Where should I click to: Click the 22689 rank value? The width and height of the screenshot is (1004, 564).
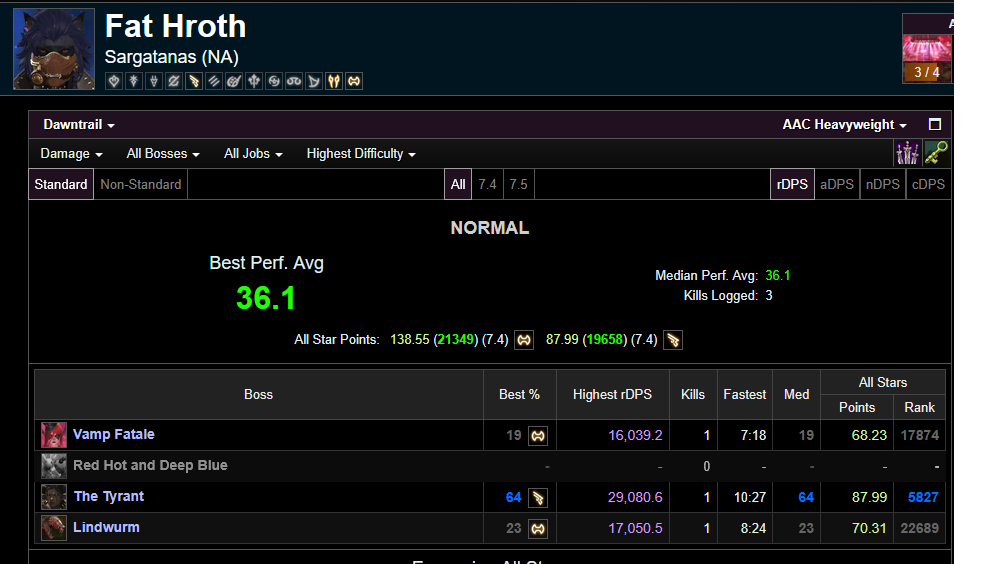point(919,529)
